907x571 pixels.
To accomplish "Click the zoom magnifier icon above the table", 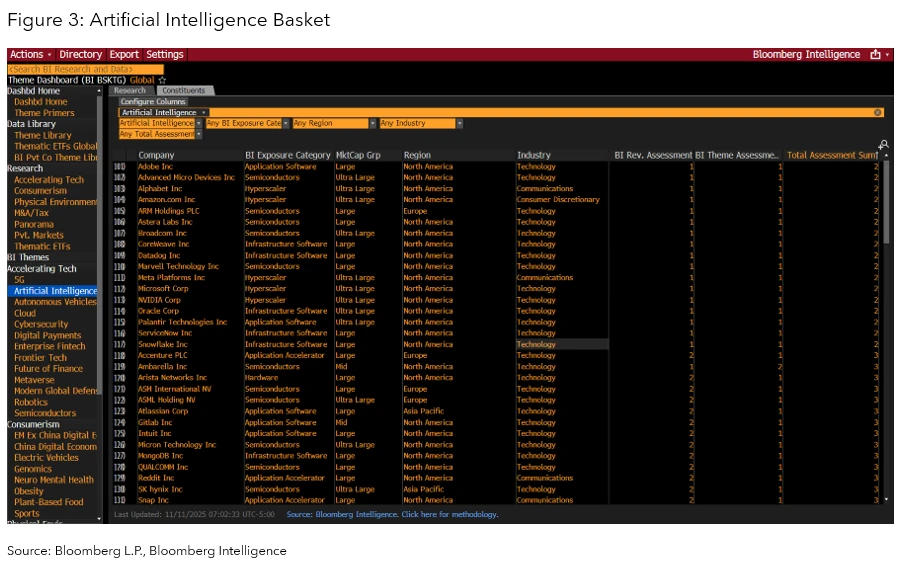I will pyautogui.click(x=883, y=145).
